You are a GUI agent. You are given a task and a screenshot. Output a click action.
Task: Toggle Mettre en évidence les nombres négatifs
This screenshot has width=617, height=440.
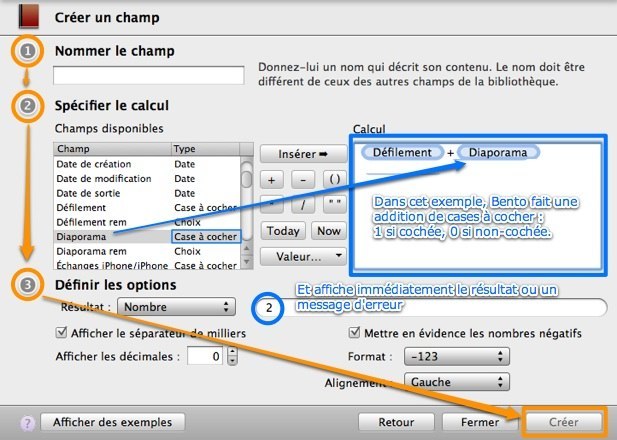tap(354, 333)
